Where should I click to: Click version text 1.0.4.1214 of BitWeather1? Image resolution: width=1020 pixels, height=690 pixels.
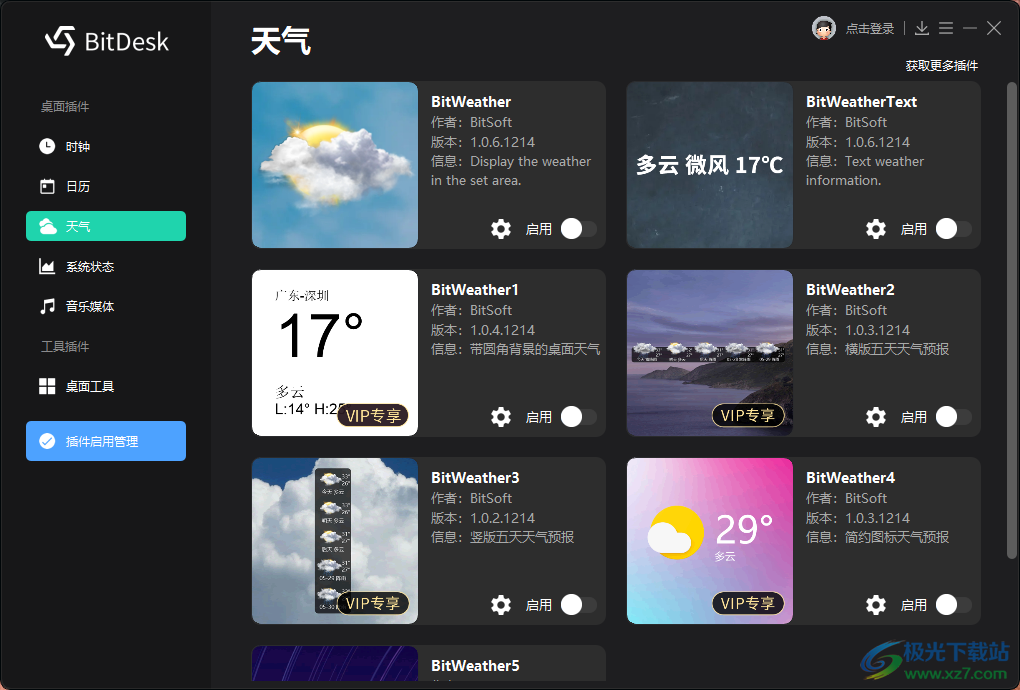point(502,330)
